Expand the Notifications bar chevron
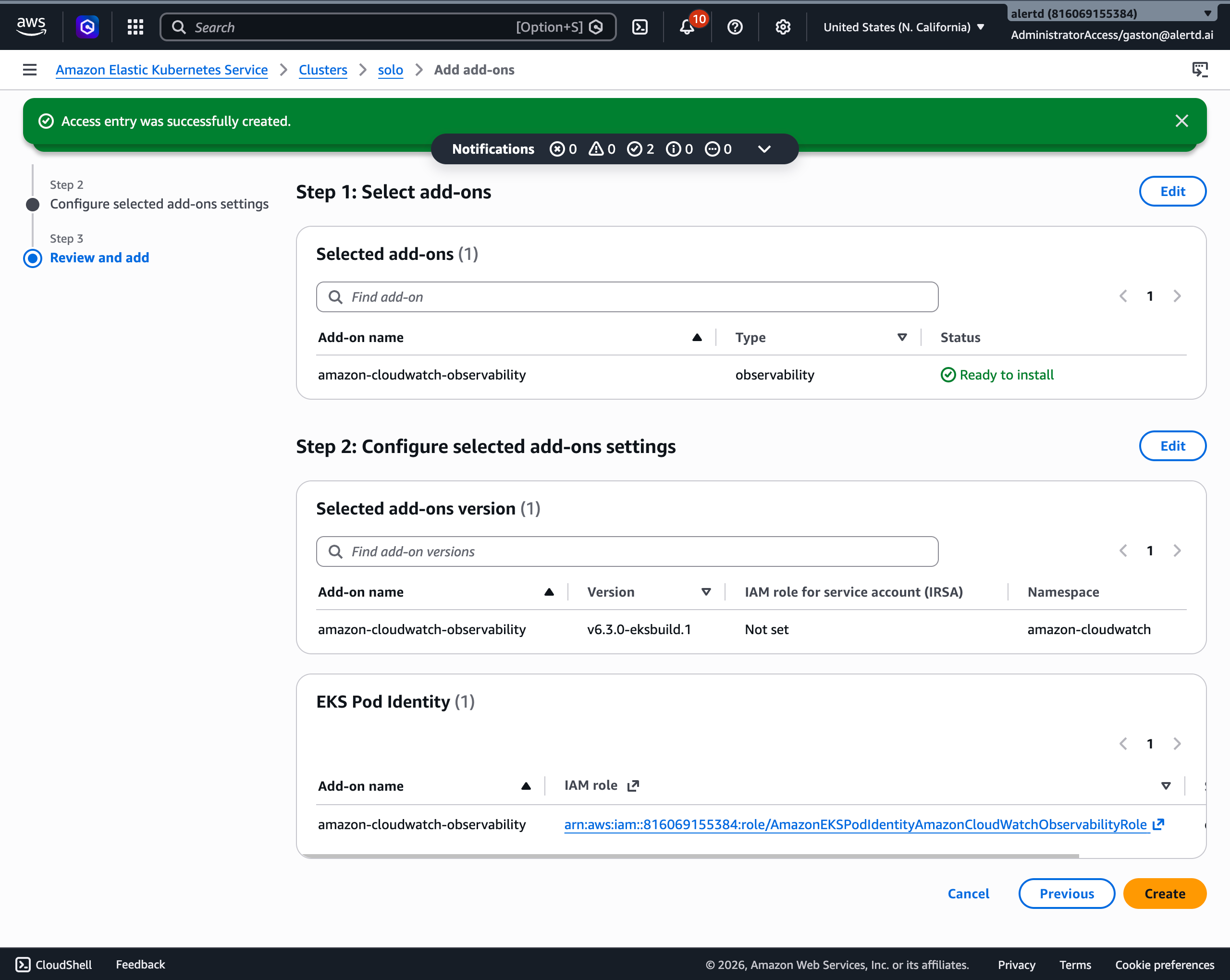This screenshot has width=1230, height=980. [764, 149]
